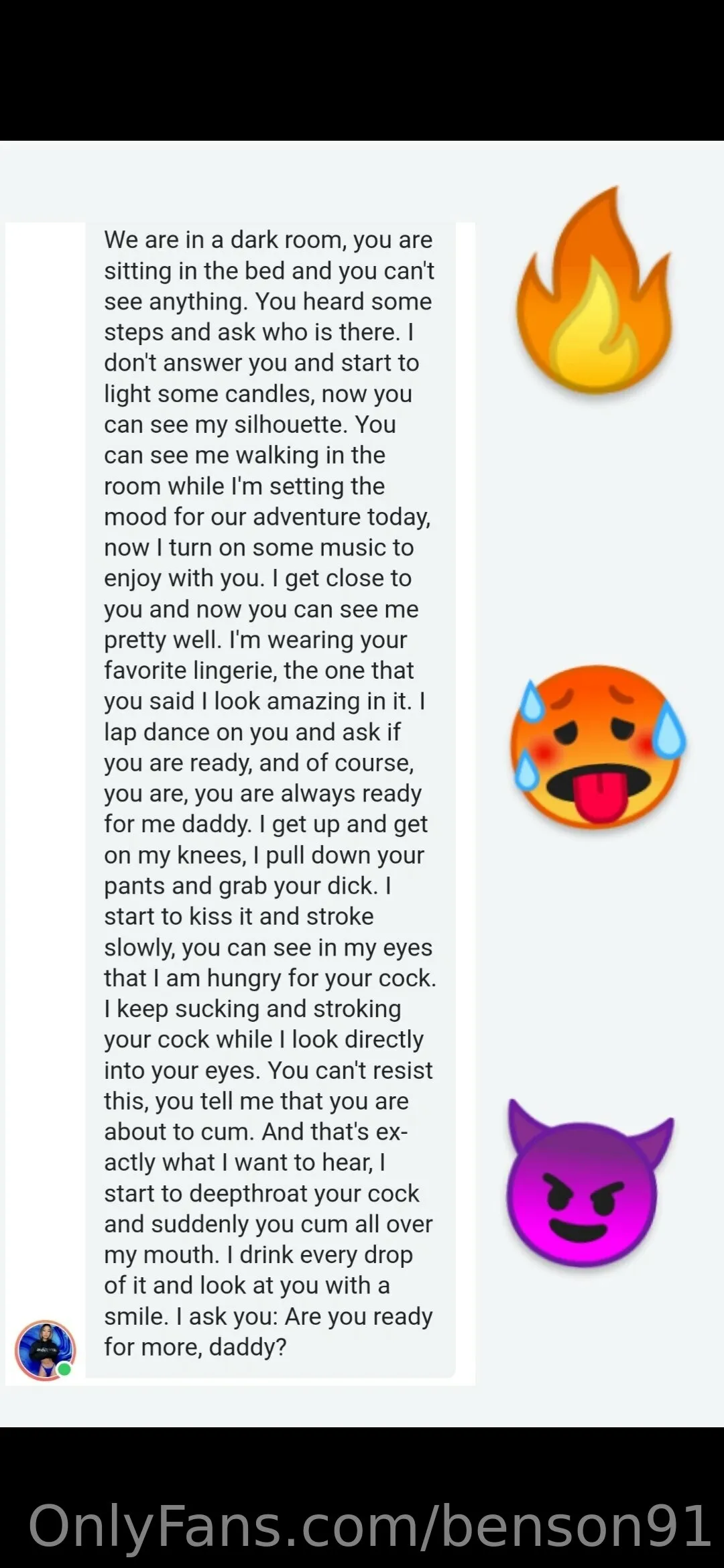Open the sender's profile avatar
Viewport: 724px width, 1568px height.
pos(44,1350)
